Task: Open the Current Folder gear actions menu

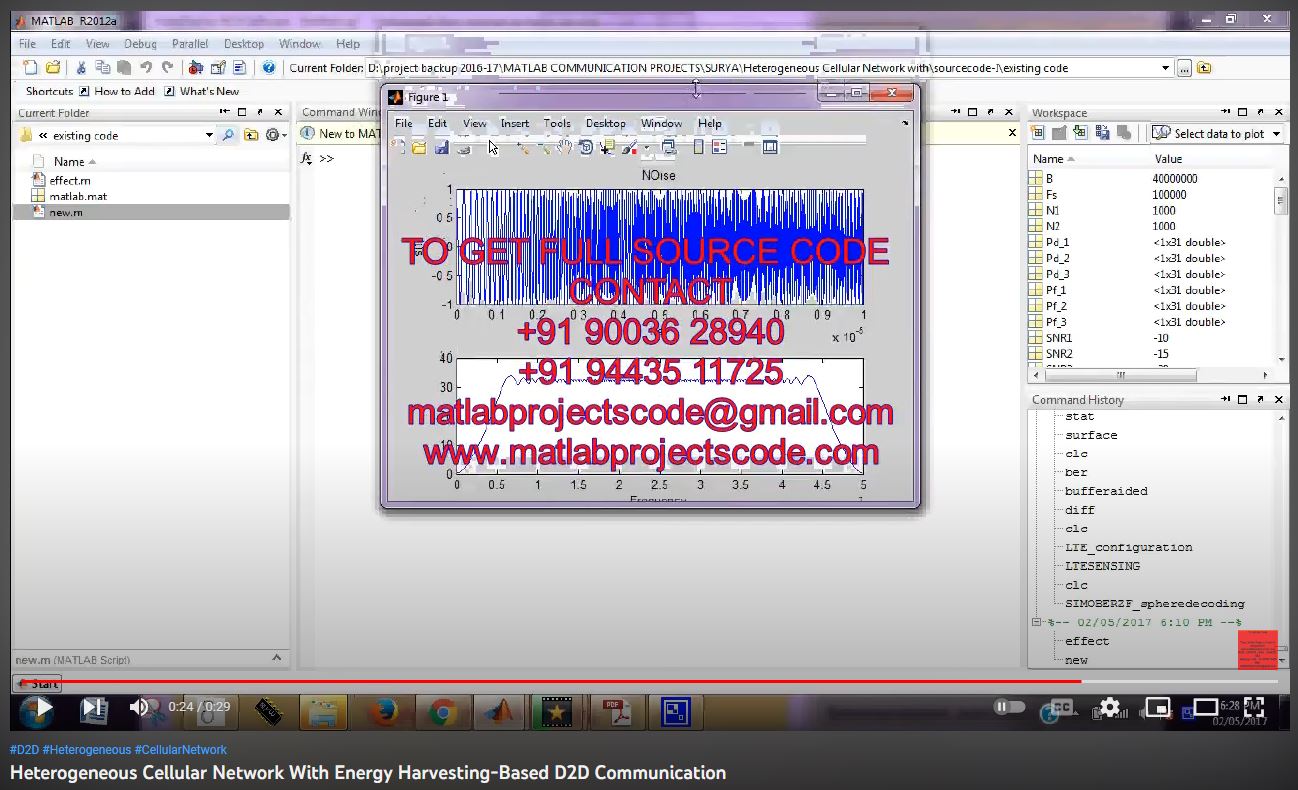Action: 274,135
